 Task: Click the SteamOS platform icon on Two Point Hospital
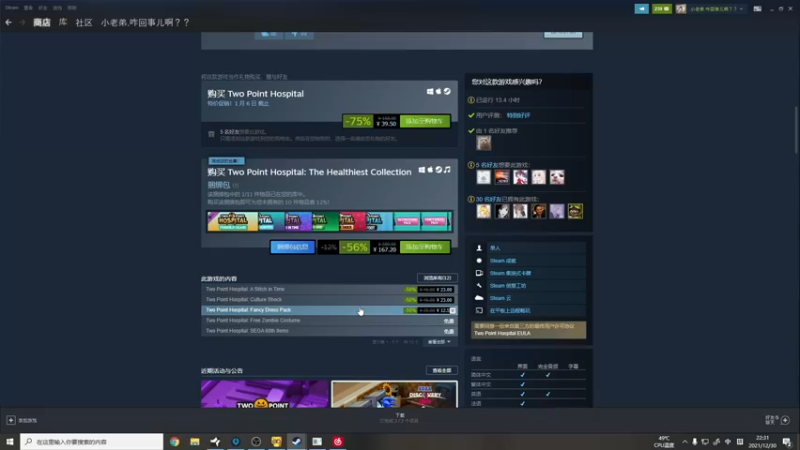pyautogui.click(x=447, y=91)
